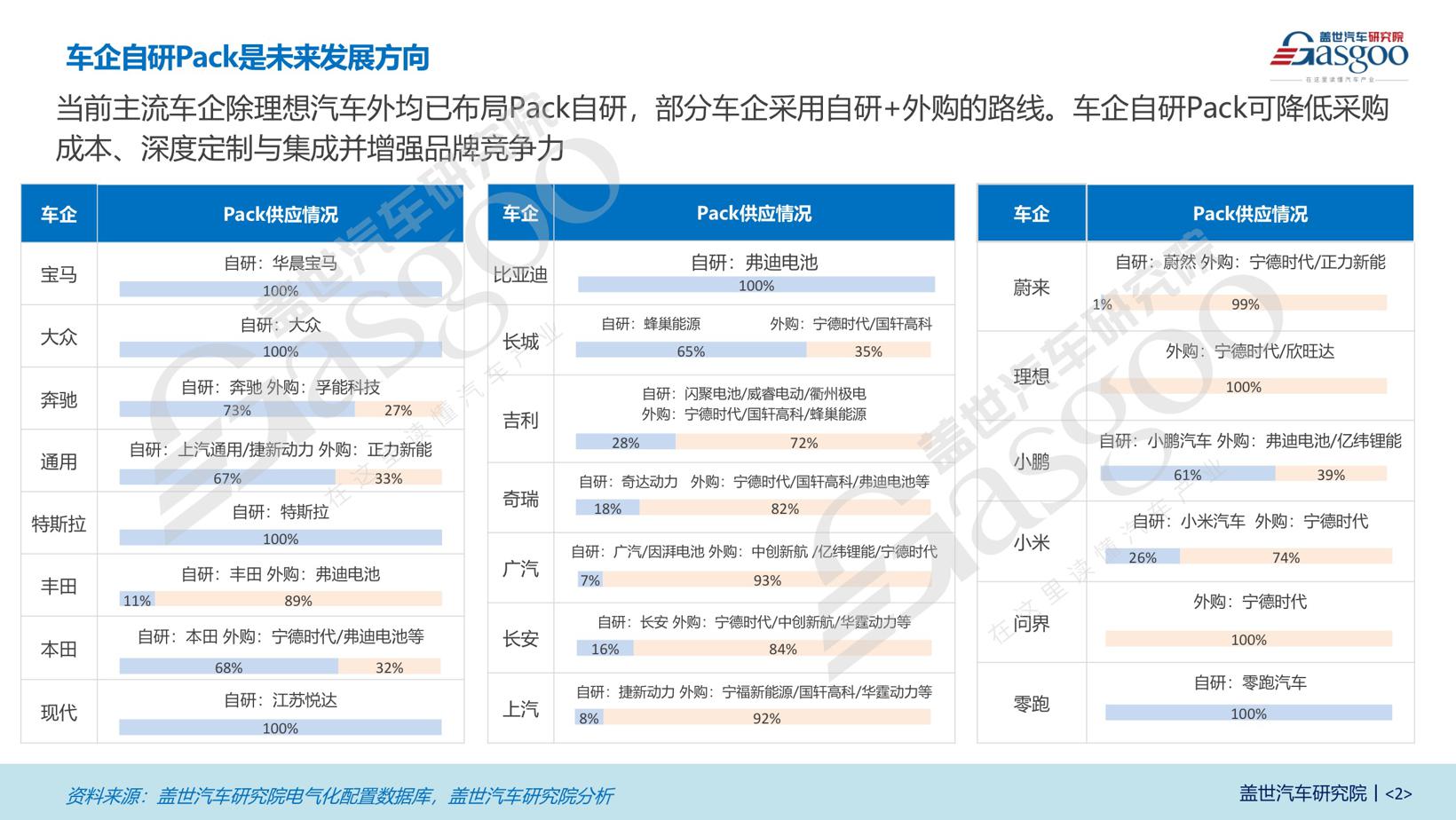Click the data source text 资料来源 in footer
Viewport: 1456px width, 820px height.
pyautogui.click(x=339, y=795)
